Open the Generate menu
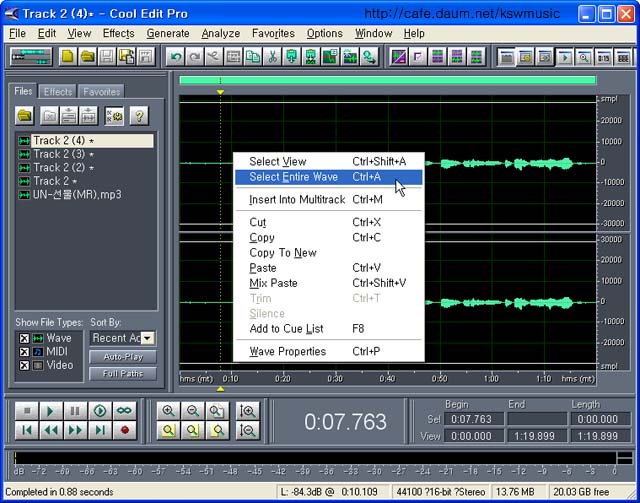The height and width of the screenshot is (503, 640). tap(168, 33)
